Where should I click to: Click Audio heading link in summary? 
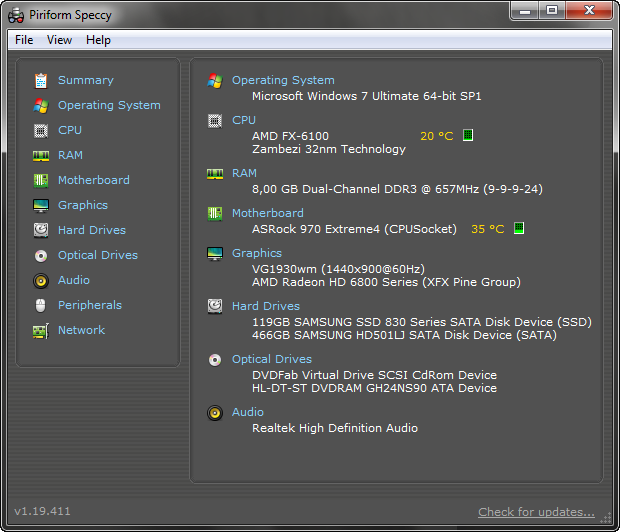click(248, 412)
